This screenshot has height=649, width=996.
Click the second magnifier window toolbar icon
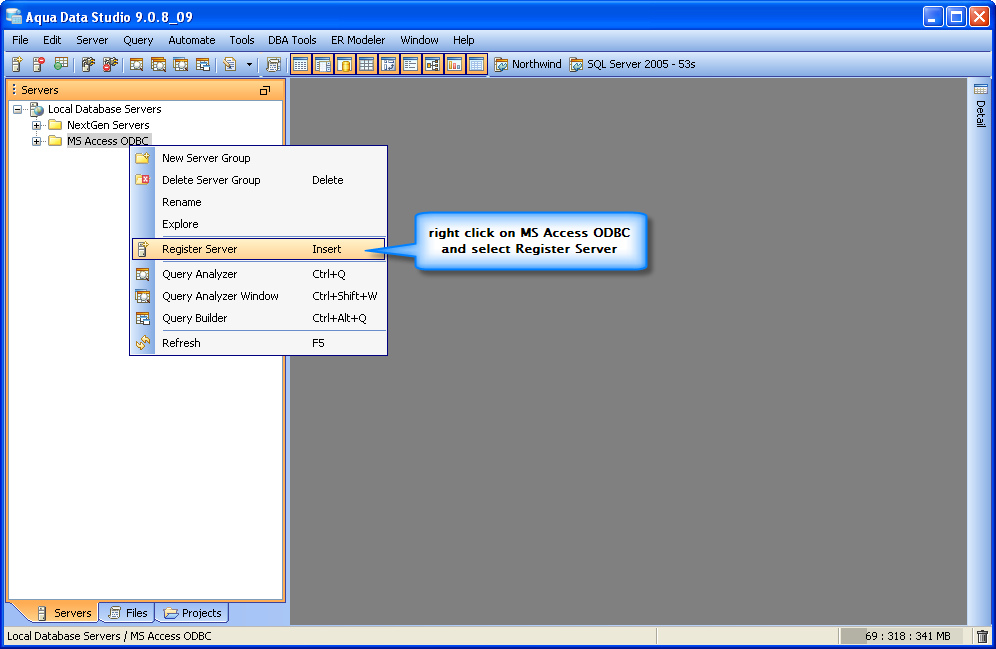[x=158, y=64]
